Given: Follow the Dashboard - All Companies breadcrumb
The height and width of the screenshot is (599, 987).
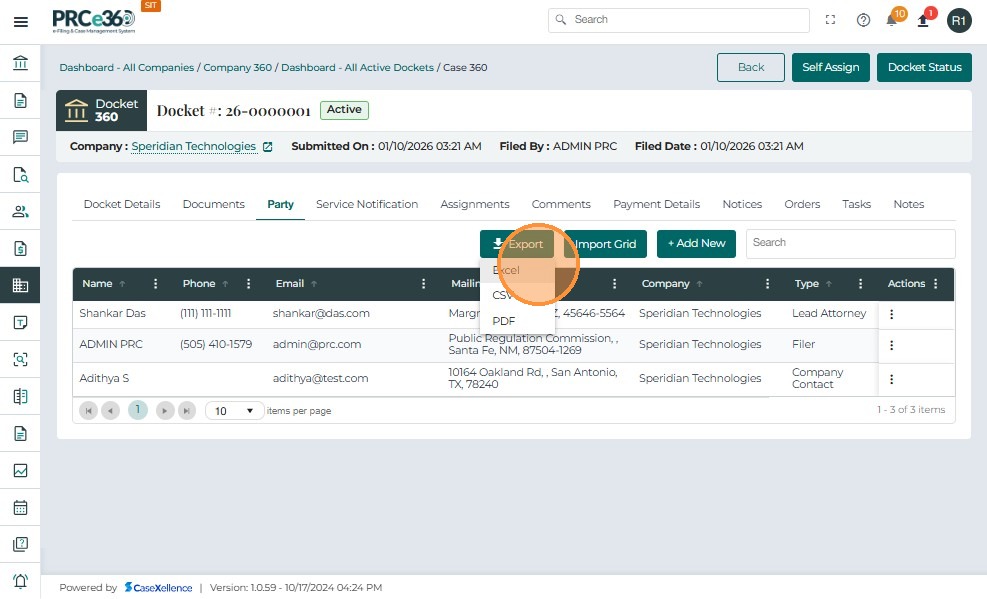Looking at the screenshot, I should coord(127,67).
